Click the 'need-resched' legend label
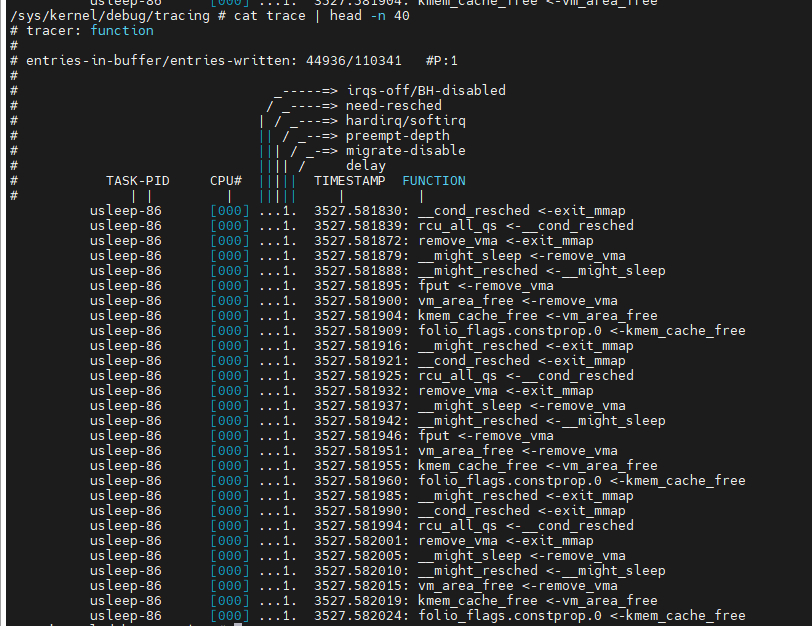This screenshot has width=812, height=626. [393, 106]
